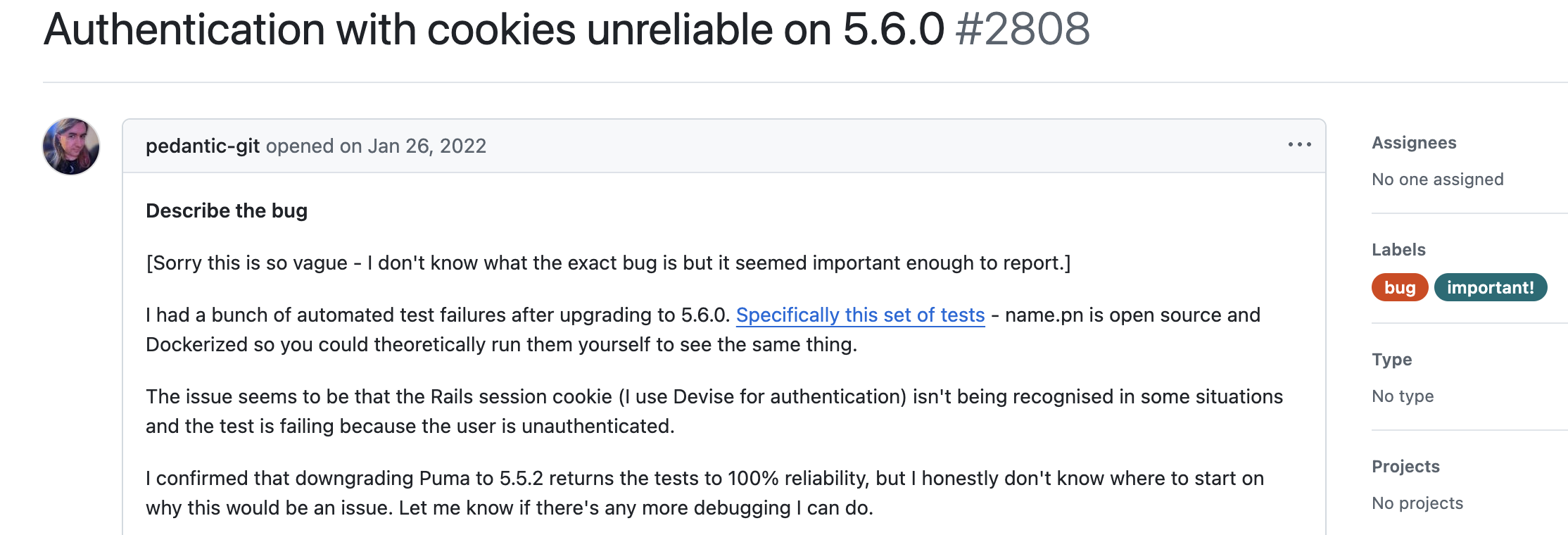Click the 'No projects' text
Image resolution: width=1568 pixels, height=535 pixels.
(x=1417, y=503)
